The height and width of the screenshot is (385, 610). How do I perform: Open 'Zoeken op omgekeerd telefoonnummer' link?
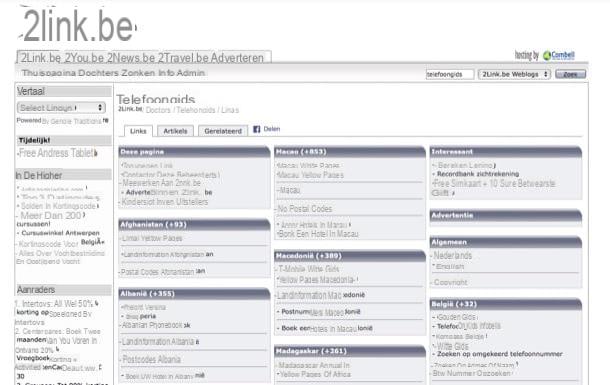pos(500,354)
